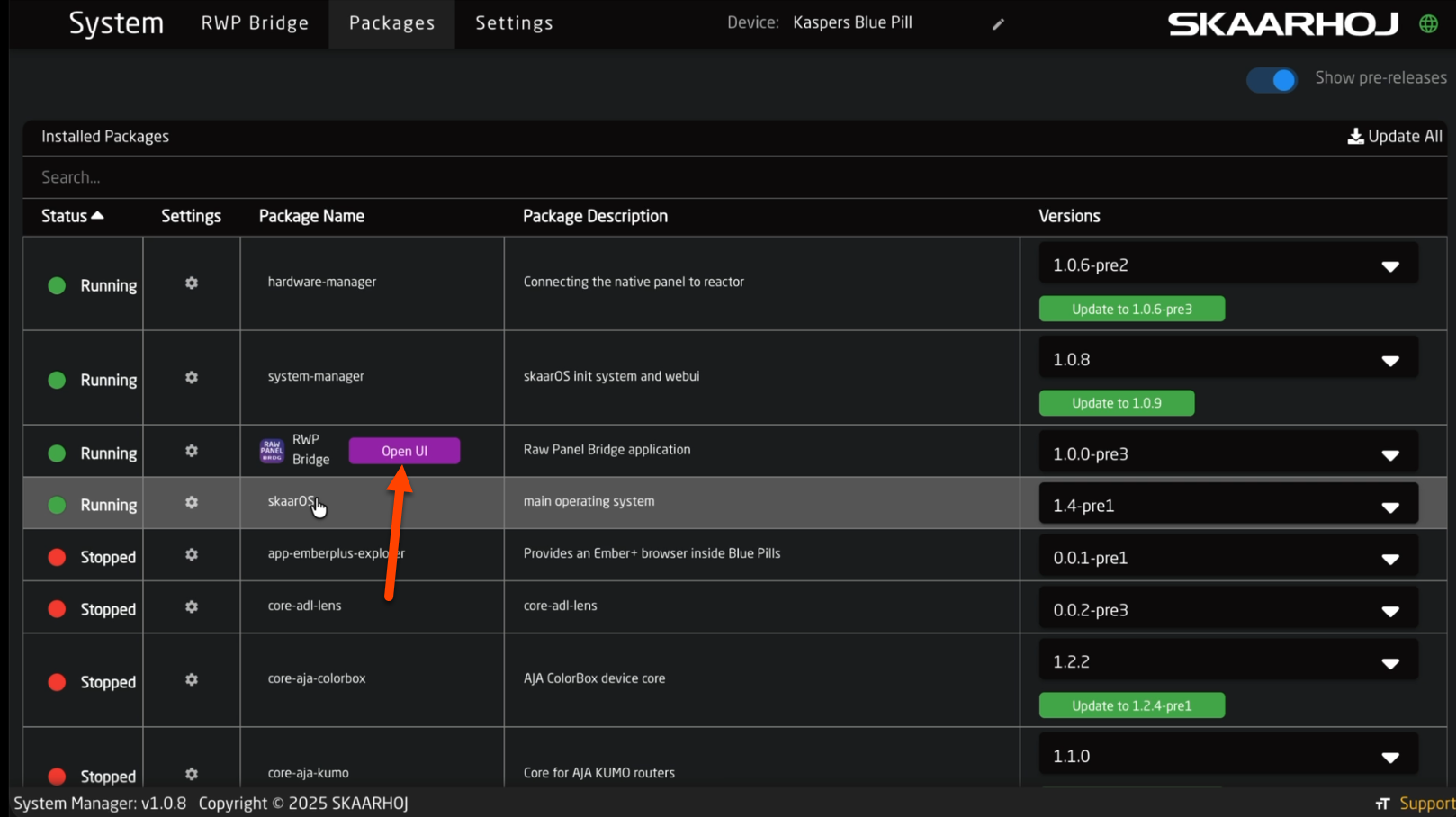Screen dimensions: 1456x817
Task: Click the pencil icon to edit device name
Action: point(998,24)
